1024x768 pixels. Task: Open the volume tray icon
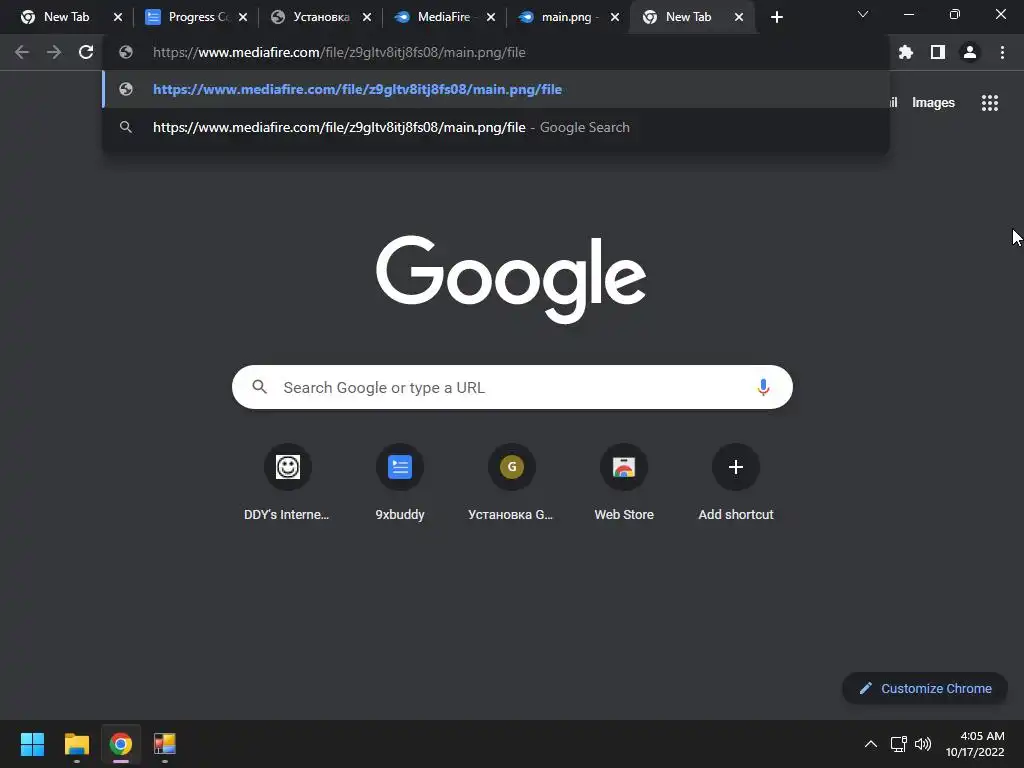pyautogui.click(x=923, y=744)
